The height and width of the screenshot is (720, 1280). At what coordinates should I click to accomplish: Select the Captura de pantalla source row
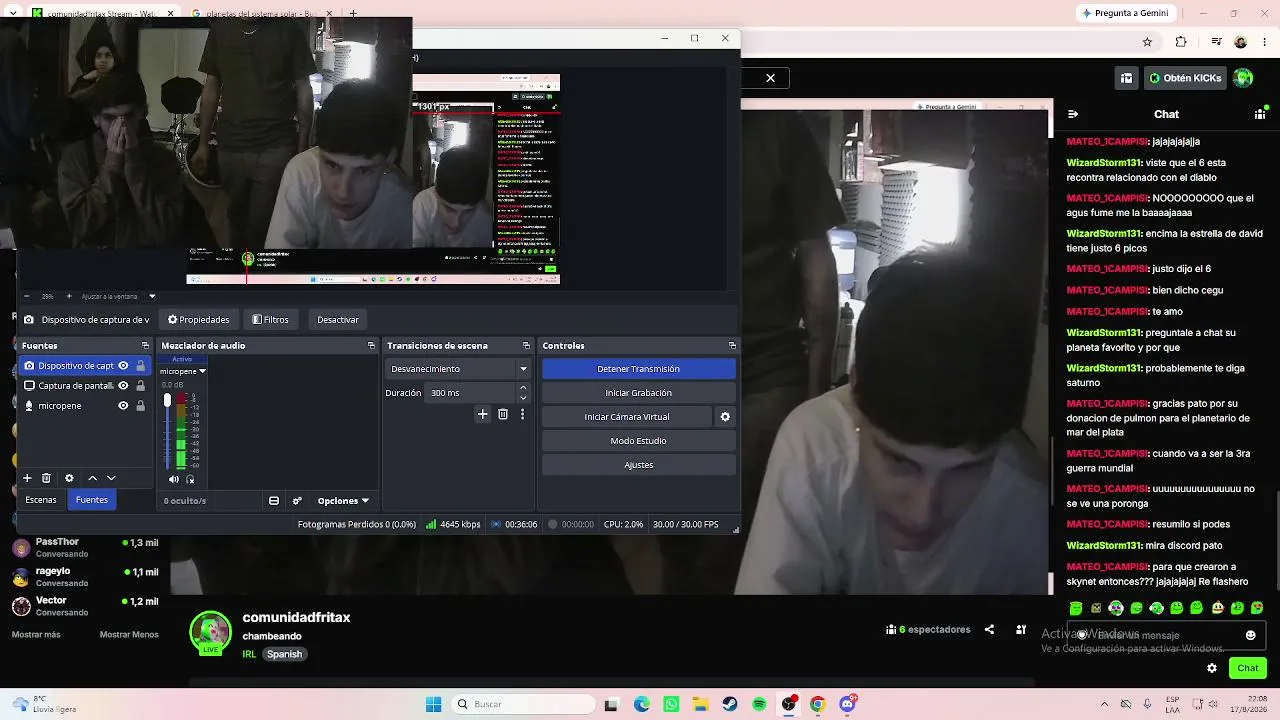[x=86, y=386]
